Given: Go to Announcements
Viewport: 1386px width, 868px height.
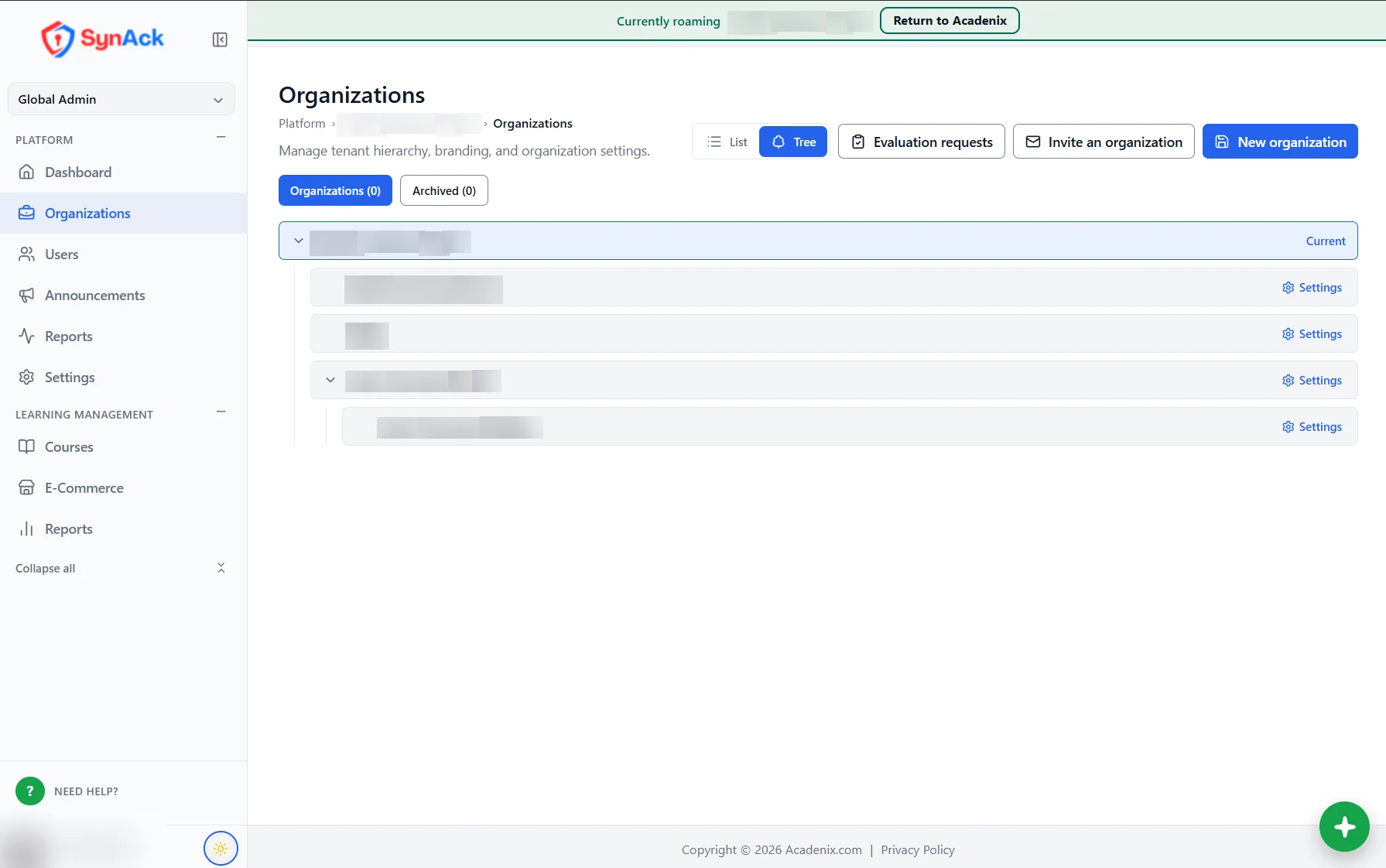Looking at the screenshot, I should coord(123,295).
